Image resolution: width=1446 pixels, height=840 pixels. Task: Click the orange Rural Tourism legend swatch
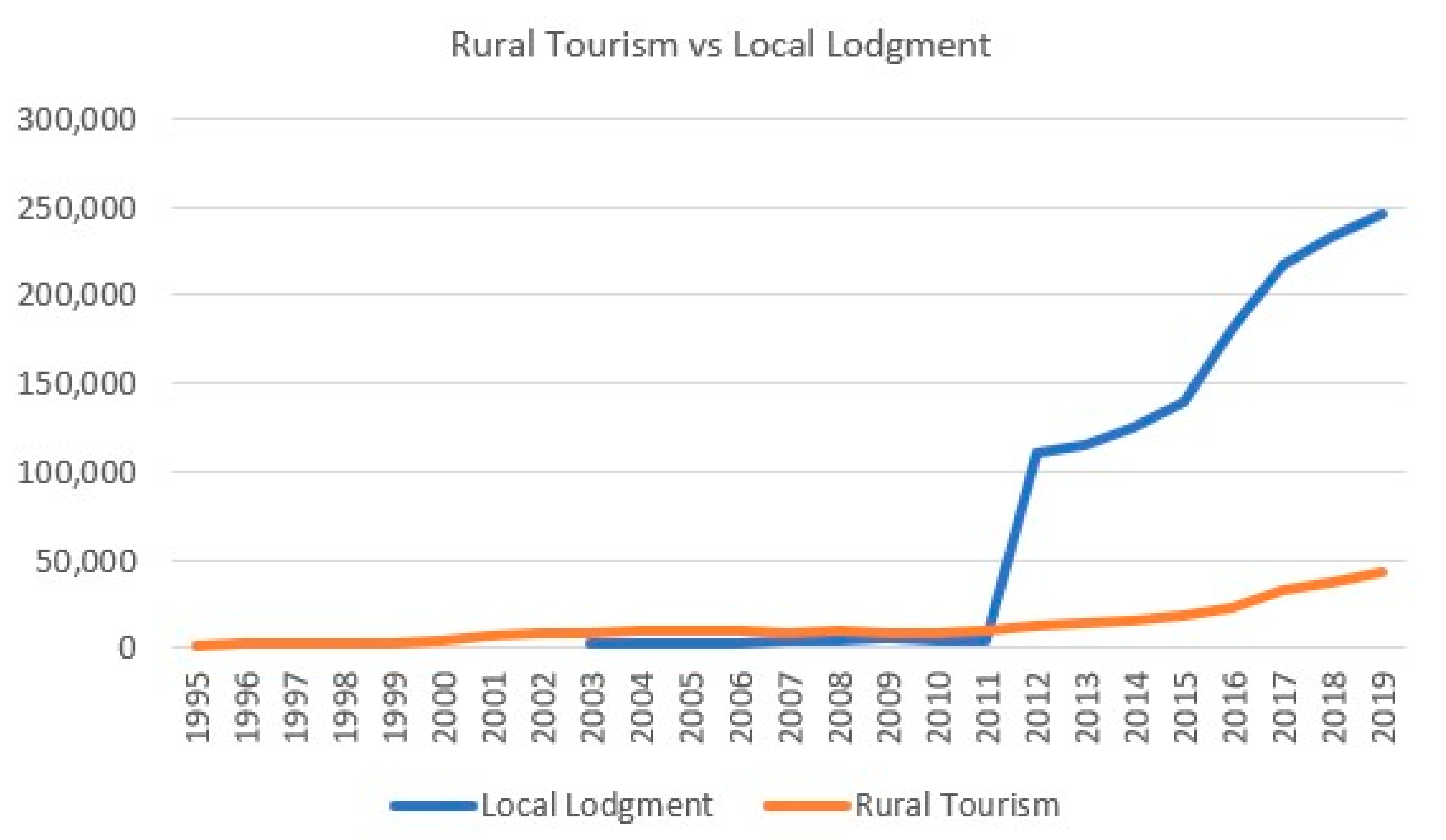click(x=806, y=805)
